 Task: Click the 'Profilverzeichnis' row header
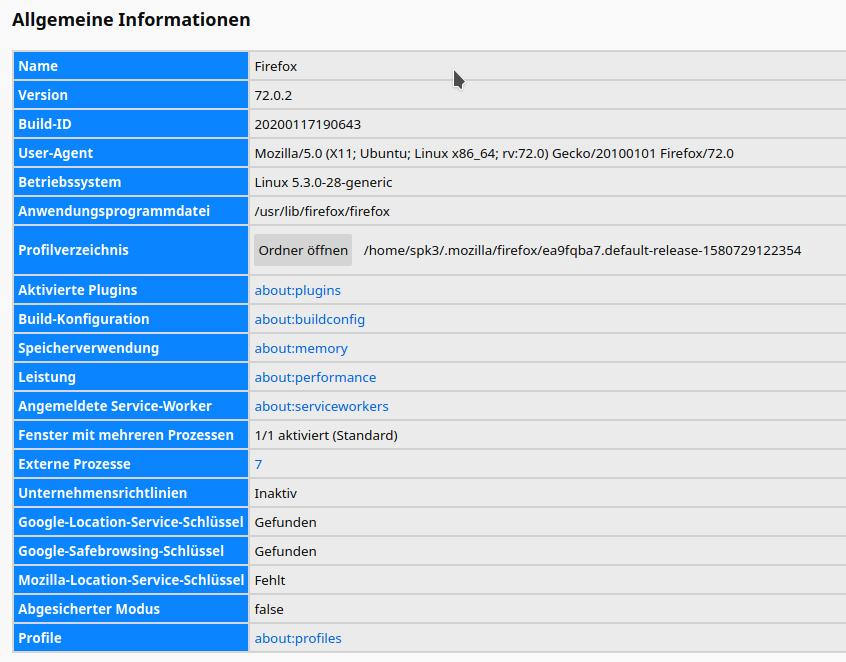click(x=131, y=250)
